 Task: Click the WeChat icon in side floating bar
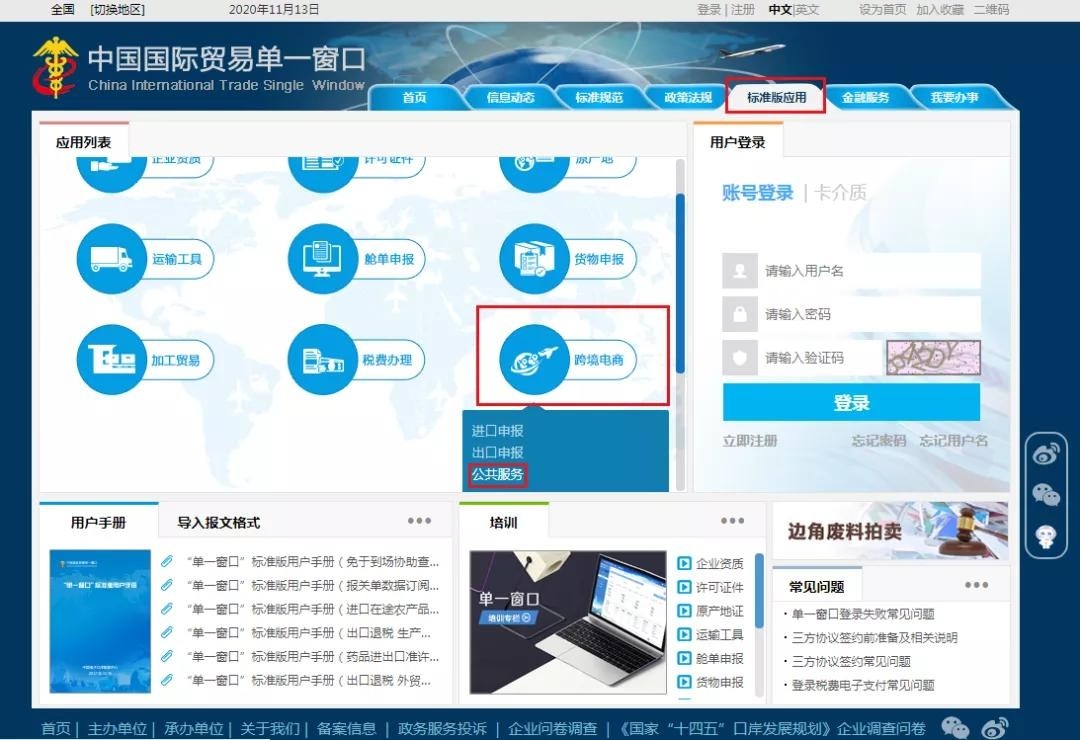tap(1046, 495)
